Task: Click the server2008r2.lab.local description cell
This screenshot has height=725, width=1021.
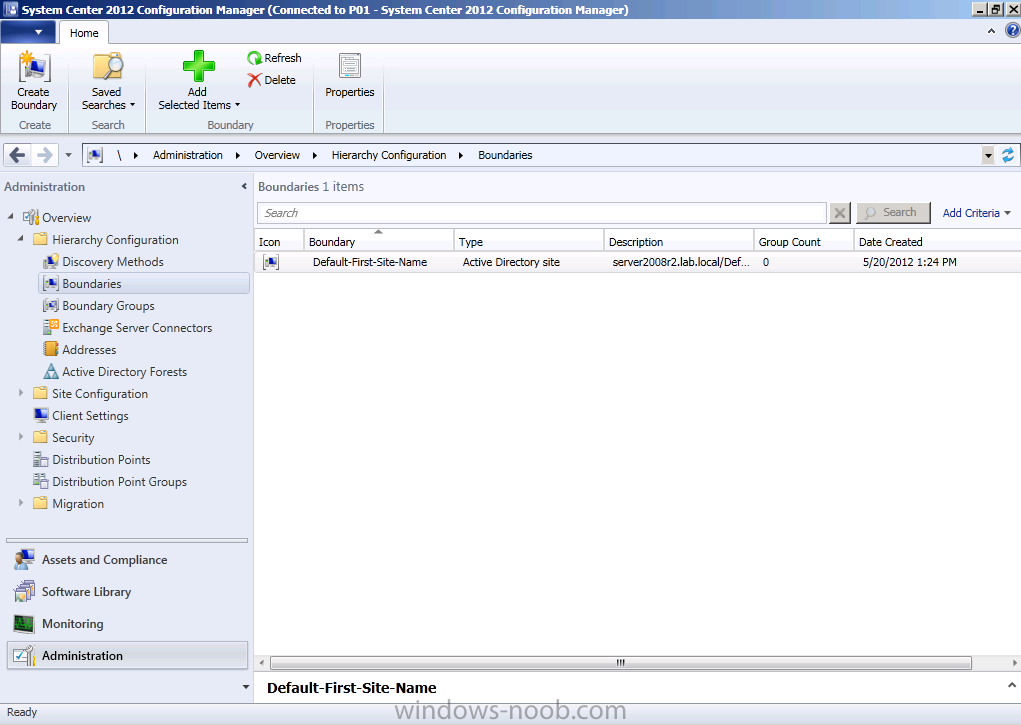Action: [x=680, y=262]
